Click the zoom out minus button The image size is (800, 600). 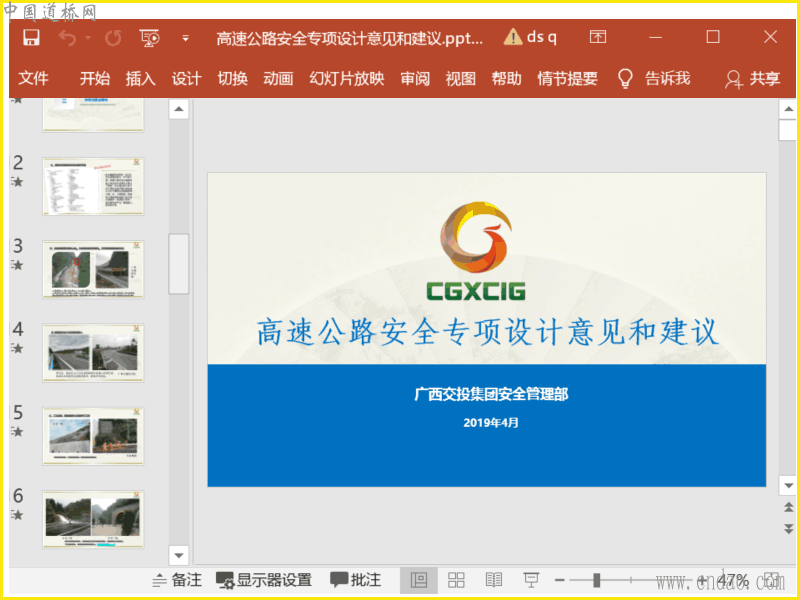560,580
